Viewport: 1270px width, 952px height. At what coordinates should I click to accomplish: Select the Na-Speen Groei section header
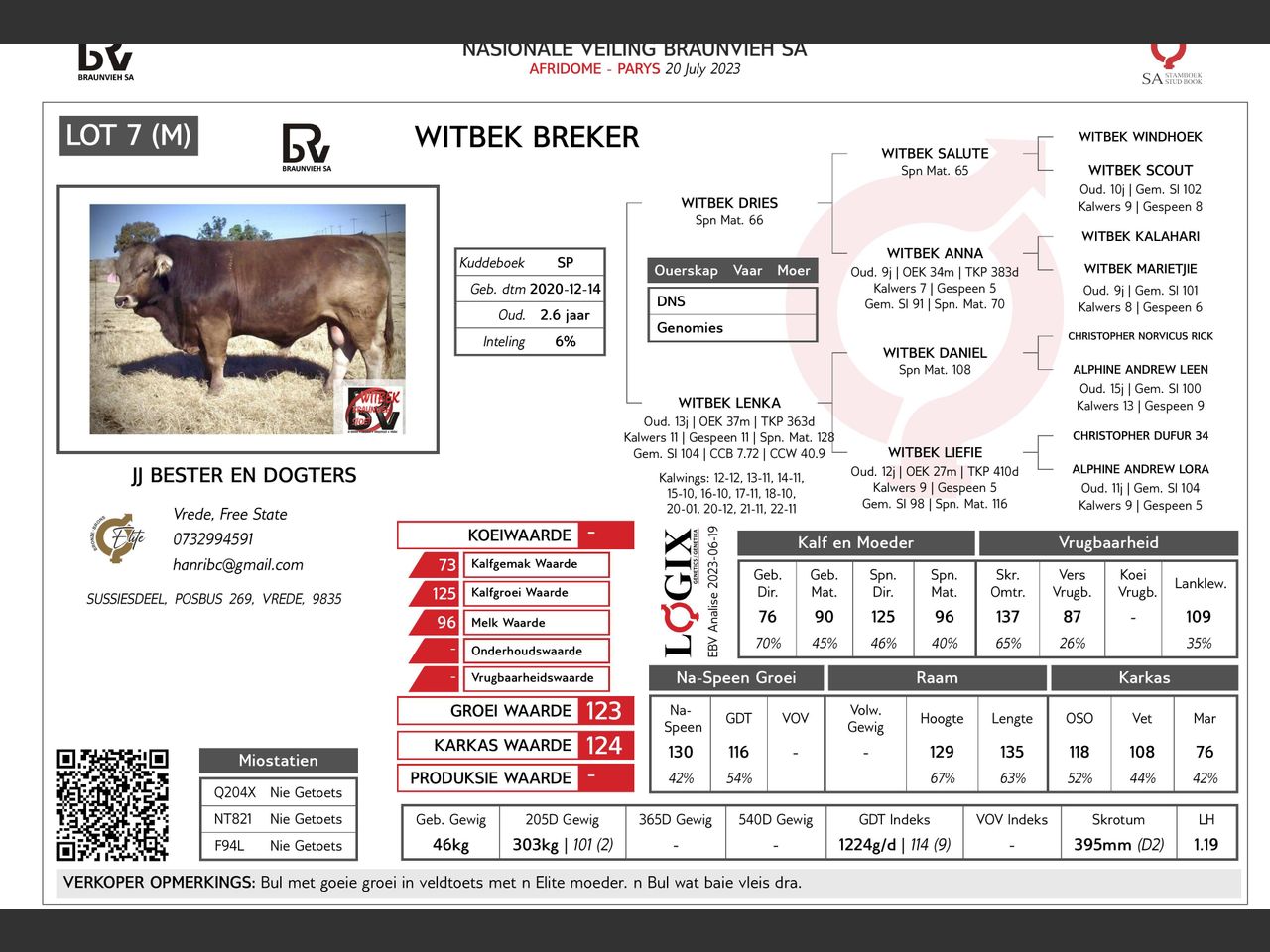click(735, 677)
